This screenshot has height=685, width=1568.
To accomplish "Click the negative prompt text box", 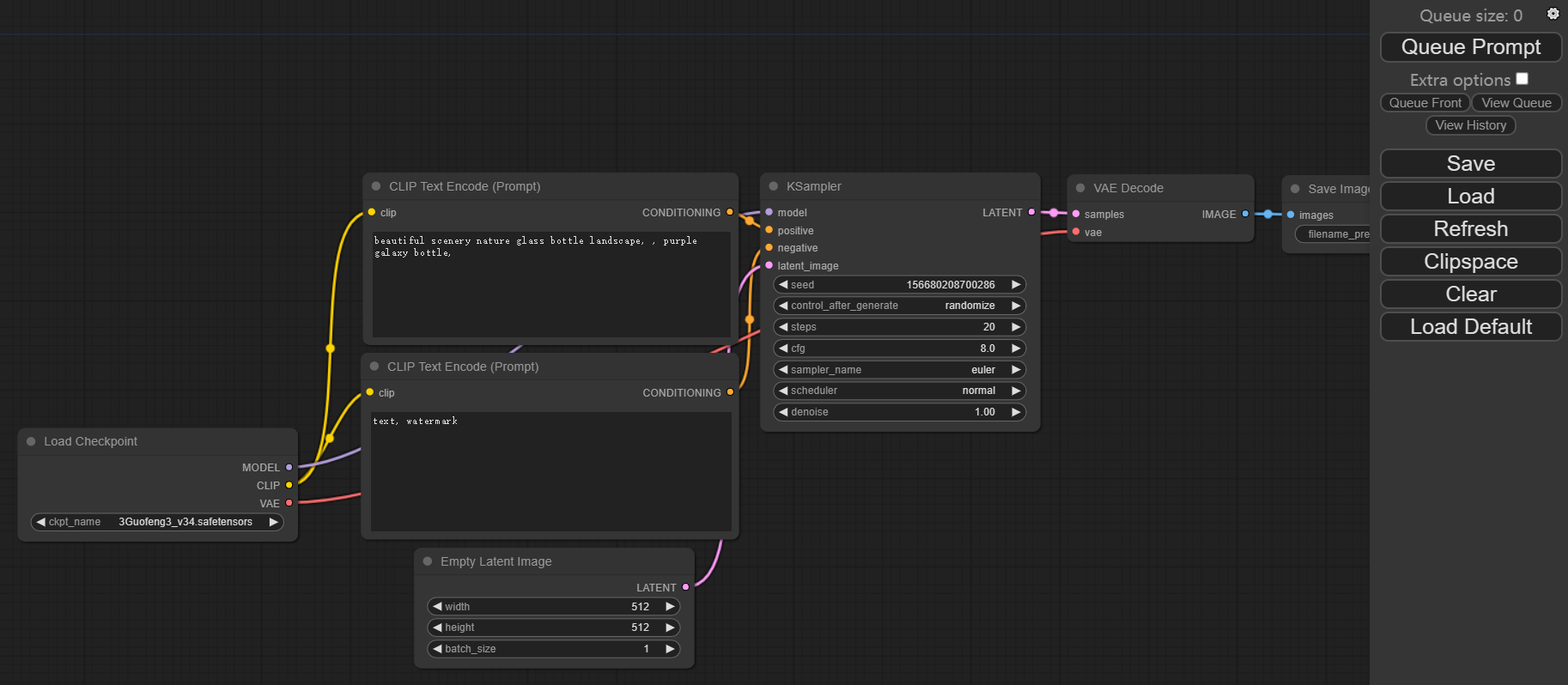I will point(550,470).
